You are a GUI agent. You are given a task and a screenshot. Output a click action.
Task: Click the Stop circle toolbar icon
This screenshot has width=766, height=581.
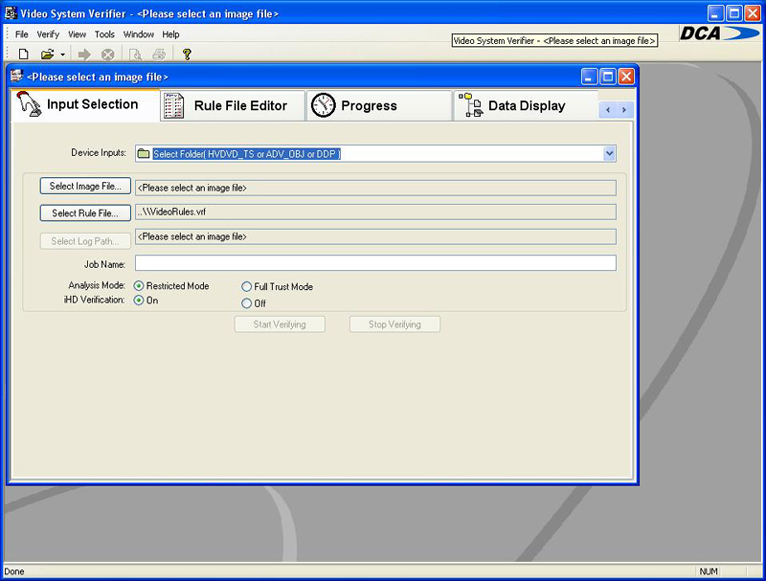click(107, 55)
